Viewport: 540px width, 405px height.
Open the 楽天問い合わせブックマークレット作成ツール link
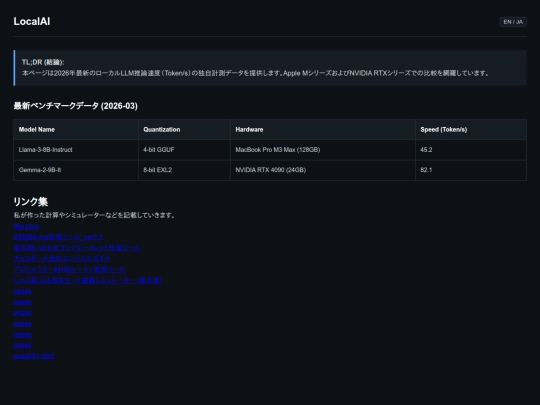pyautogui.click(x=77, y=248)
